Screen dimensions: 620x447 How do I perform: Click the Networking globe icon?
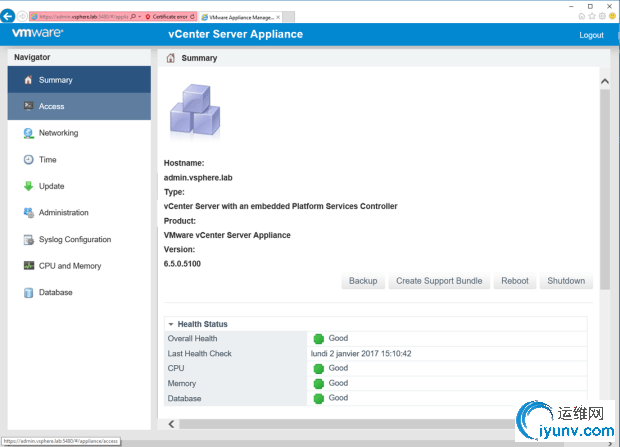[28, 133]
